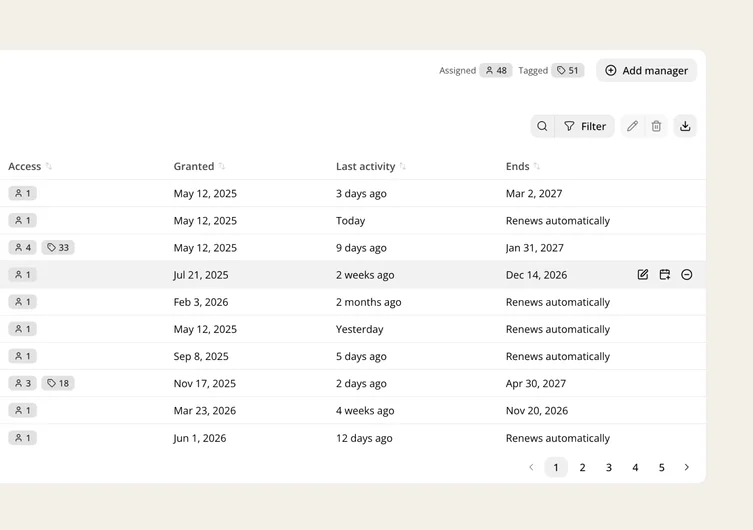Click user badge in Mar 2, 2027 row

point(23,193)
